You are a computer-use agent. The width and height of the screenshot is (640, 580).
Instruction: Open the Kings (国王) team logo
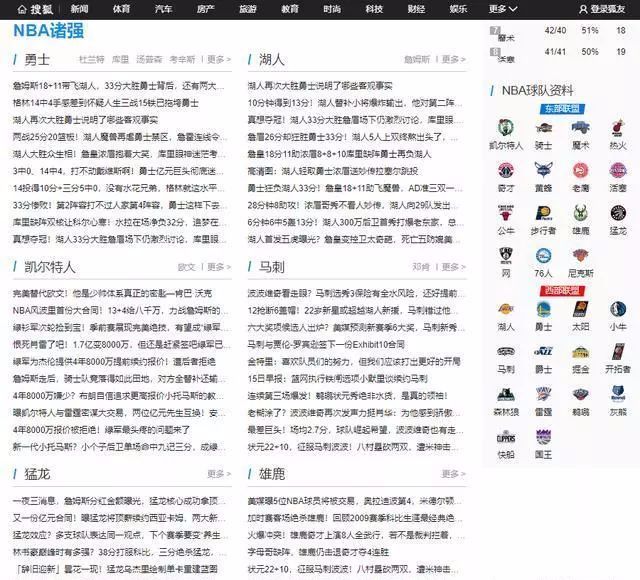[x=543, y=437]
